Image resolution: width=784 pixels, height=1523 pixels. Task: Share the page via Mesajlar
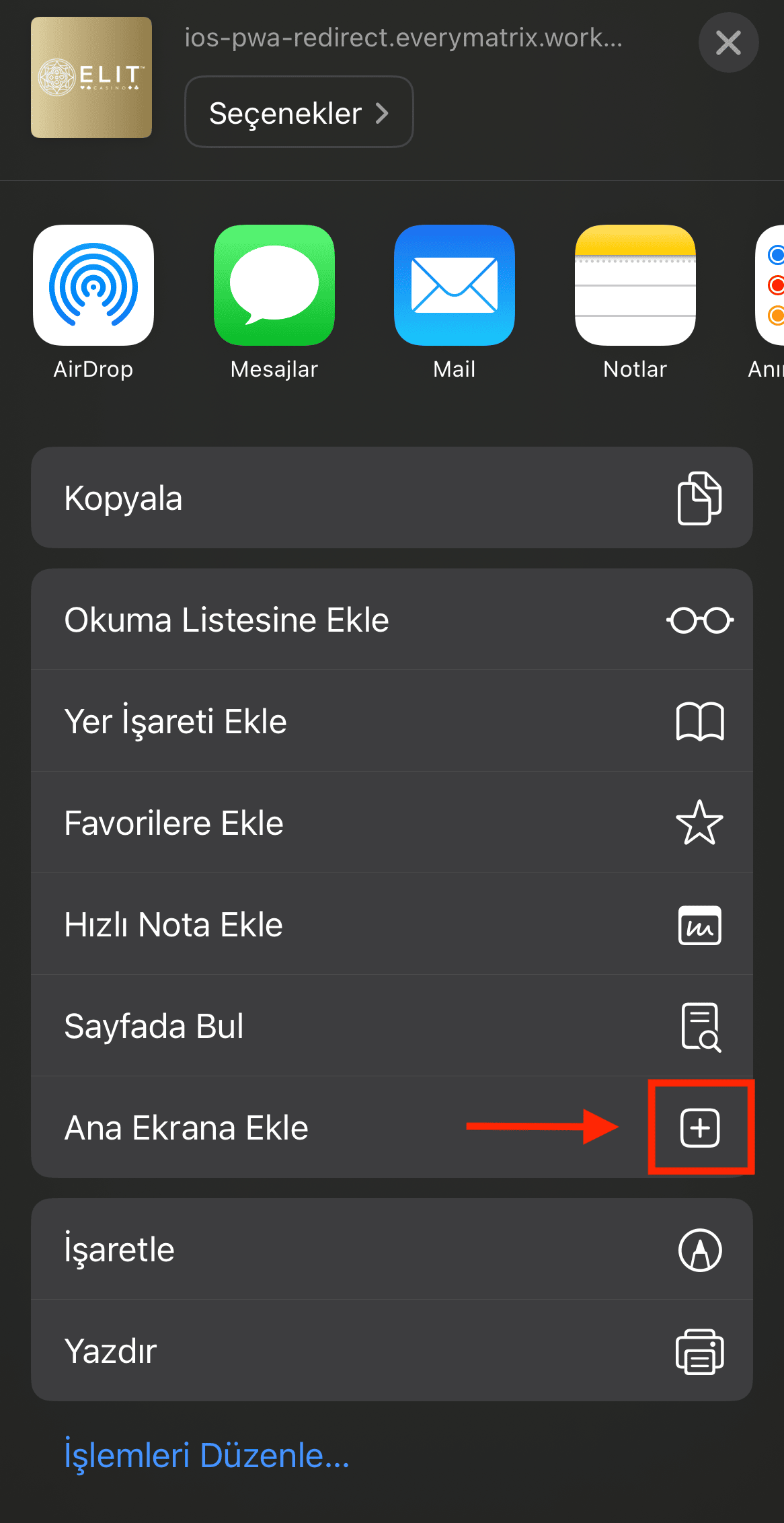tap(274, 286)
